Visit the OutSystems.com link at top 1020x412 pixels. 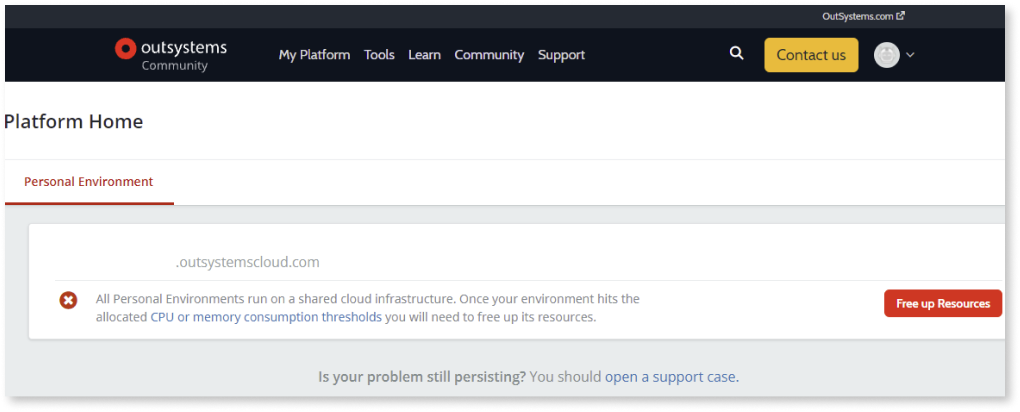[858, 16]
